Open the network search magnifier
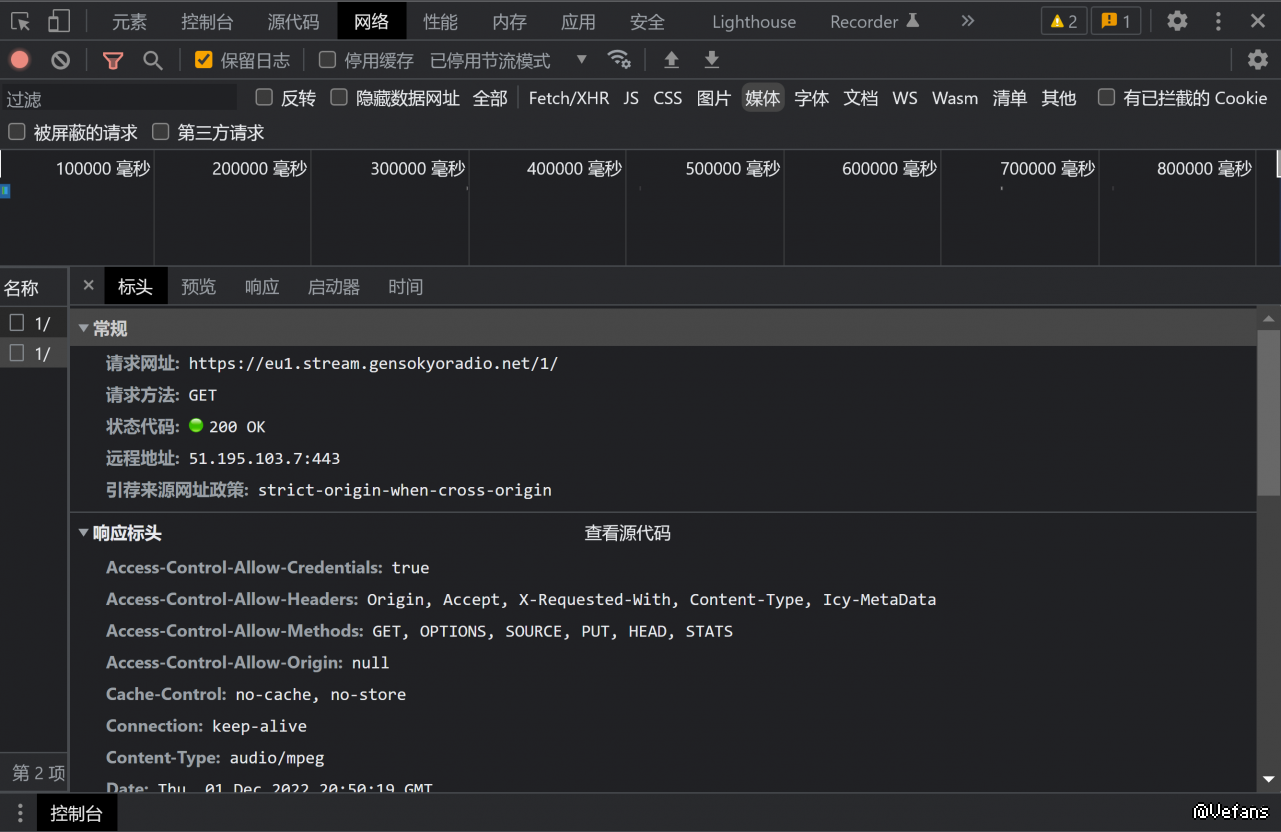 153,60
